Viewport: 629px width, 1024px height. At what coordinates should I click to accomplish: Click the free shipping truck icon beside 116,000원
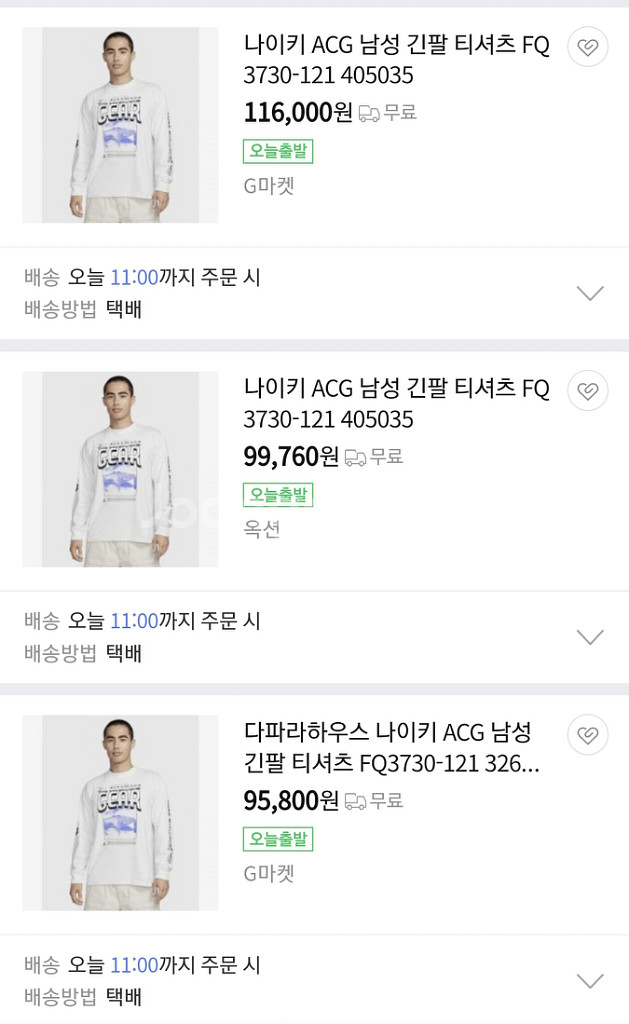pyautogui.click(x=369, y=113)
